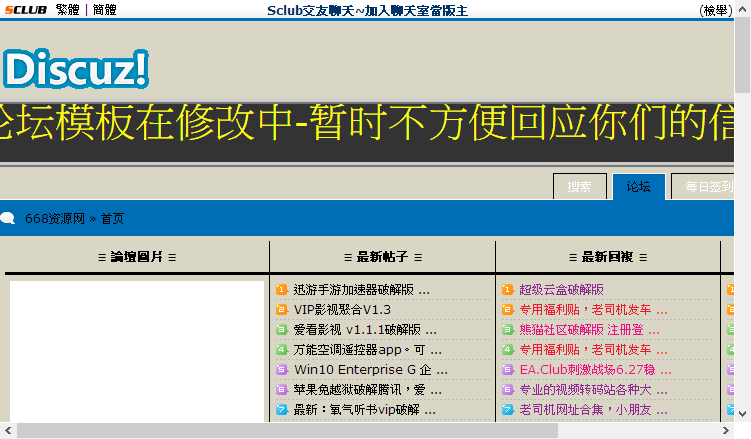Click the 最新帖子 column header
Image resolution: width=751 pixels, height=439 pixels.
click(383, 257)
